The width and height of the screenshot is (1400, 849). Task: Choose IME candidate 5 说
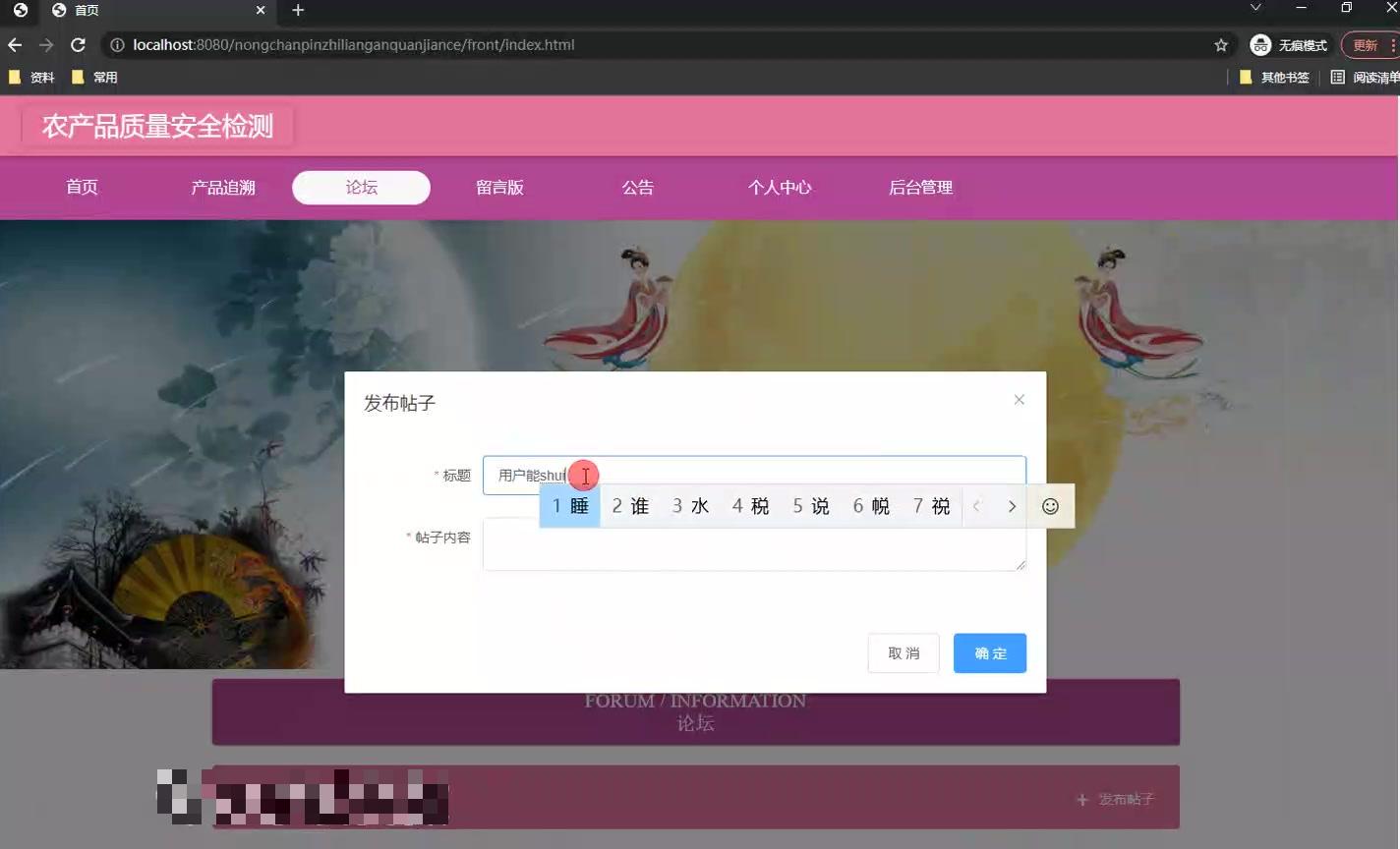pyautogui.click(x=811, y=506)
